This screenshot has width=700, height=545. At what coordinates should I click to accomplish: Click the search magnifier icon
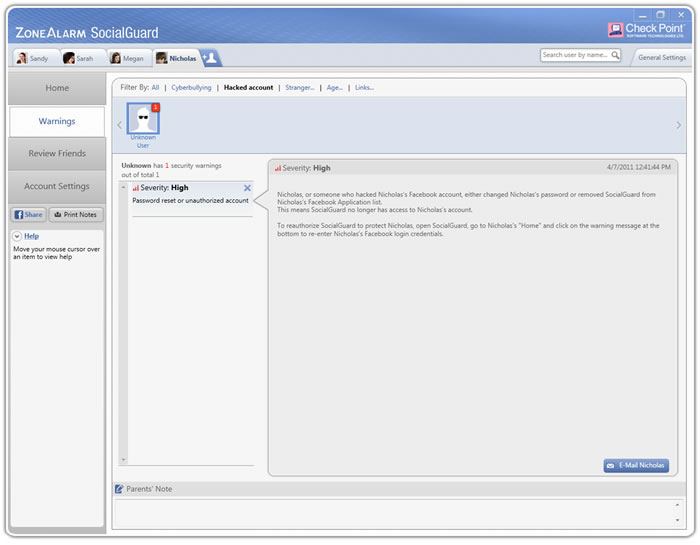[615, 55]
